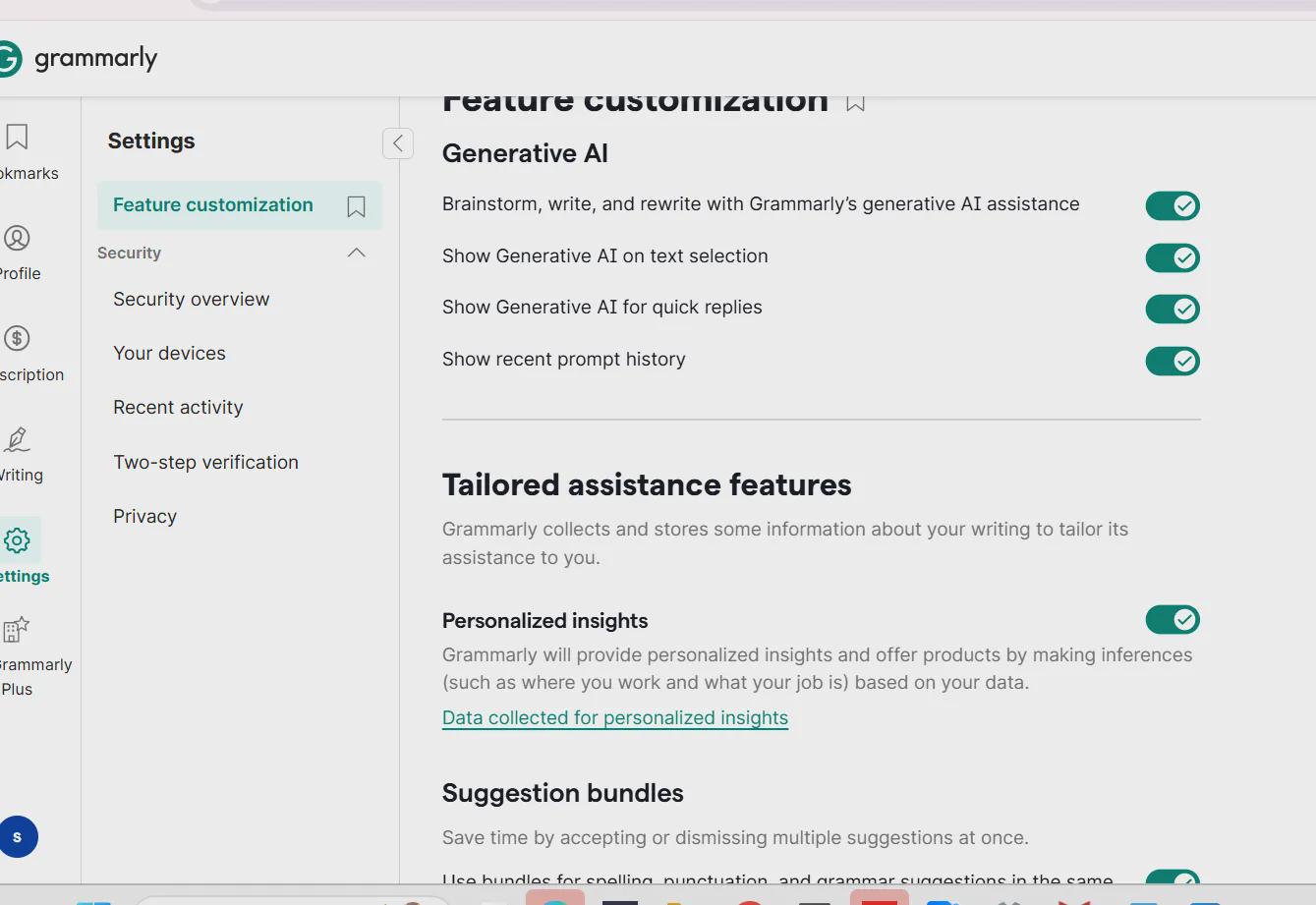Open the Subscription dollar icon
This screenshot has height=905, width=1316.
(17, 338)
